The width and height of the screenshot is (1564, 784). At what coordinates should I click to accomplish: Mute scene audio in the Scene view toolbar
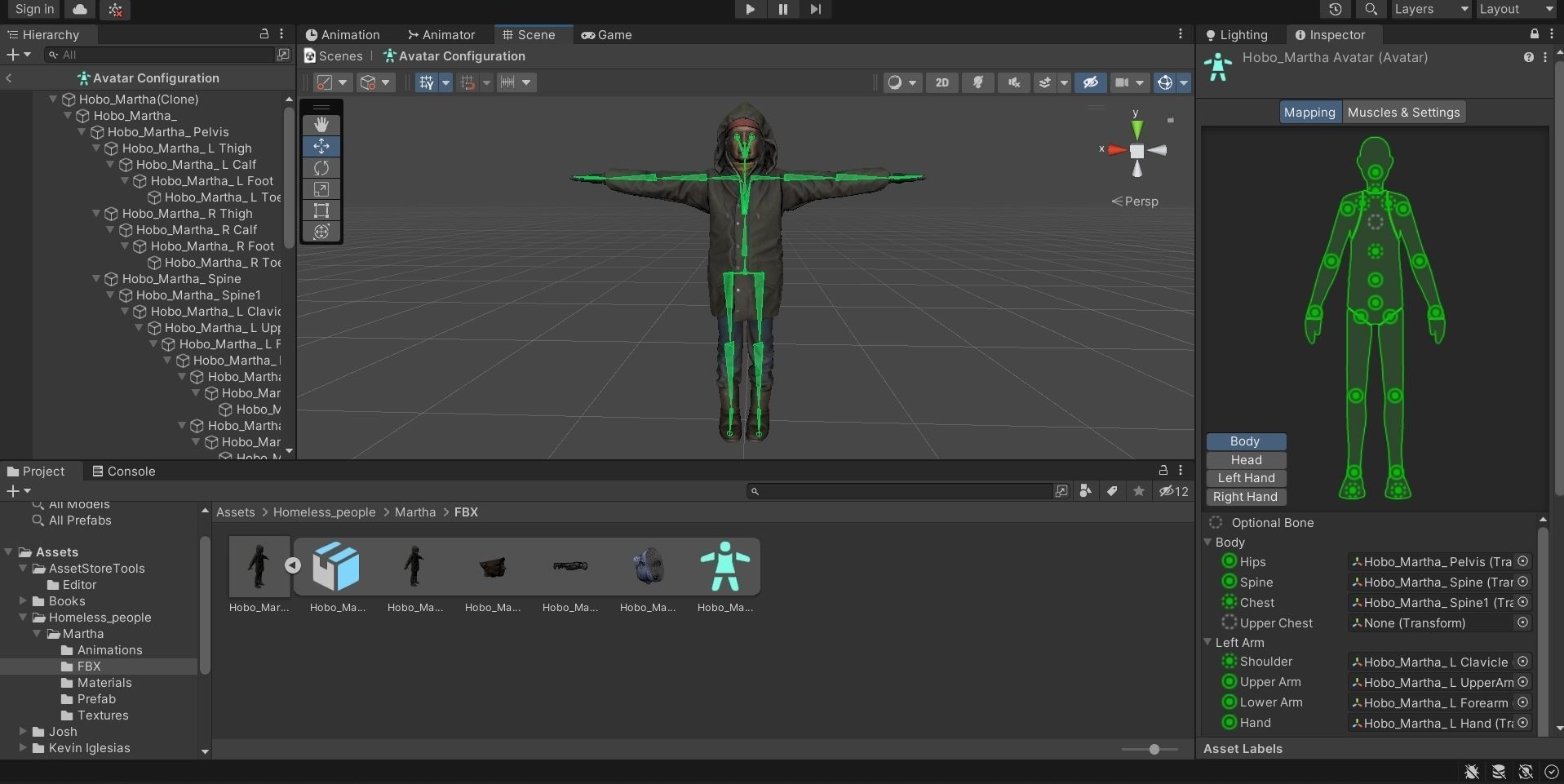1013,82
